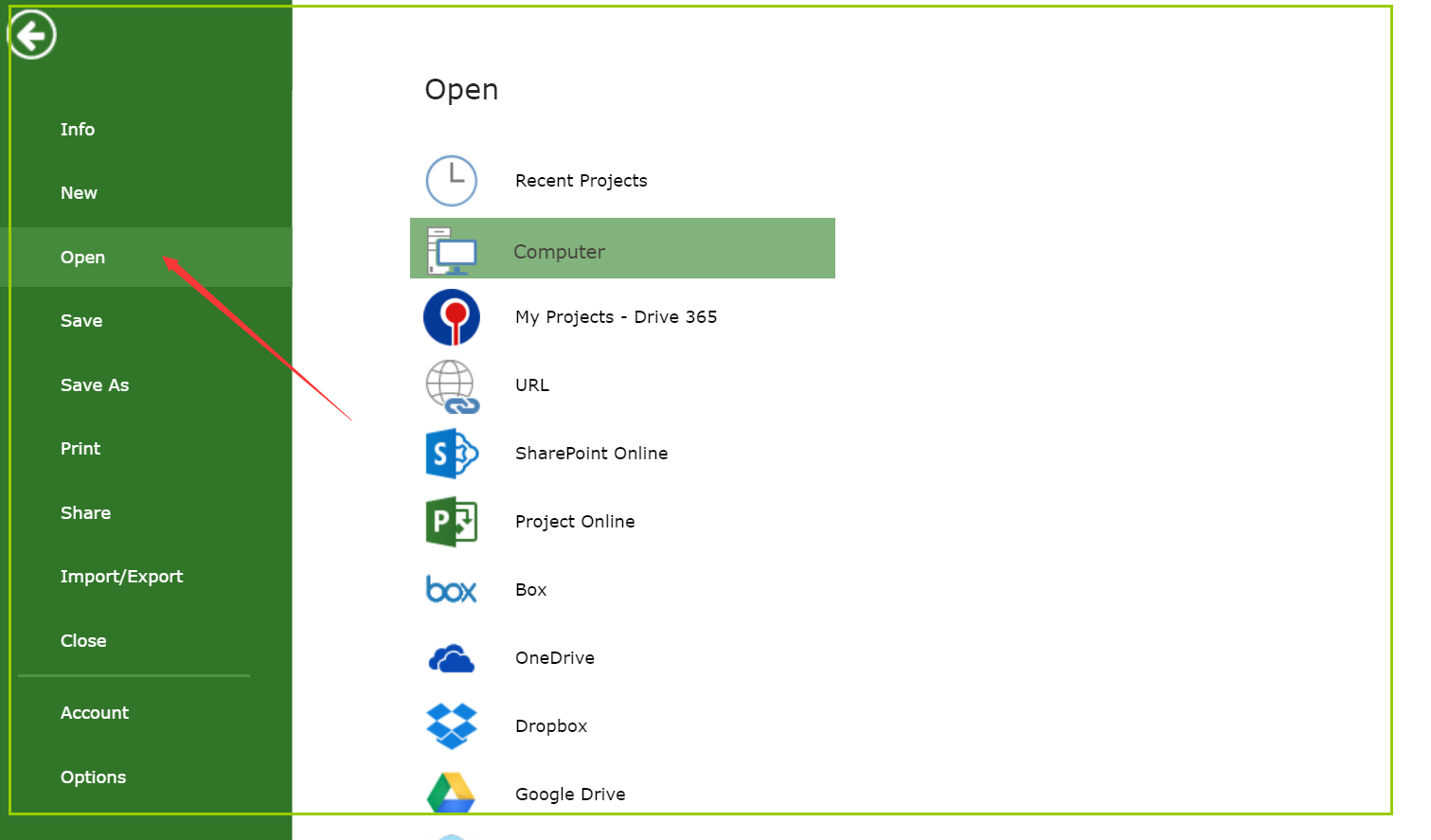Screen dimensions: 1431x840
Task: Select the SharePoint Online label
Action: [592, 454]
